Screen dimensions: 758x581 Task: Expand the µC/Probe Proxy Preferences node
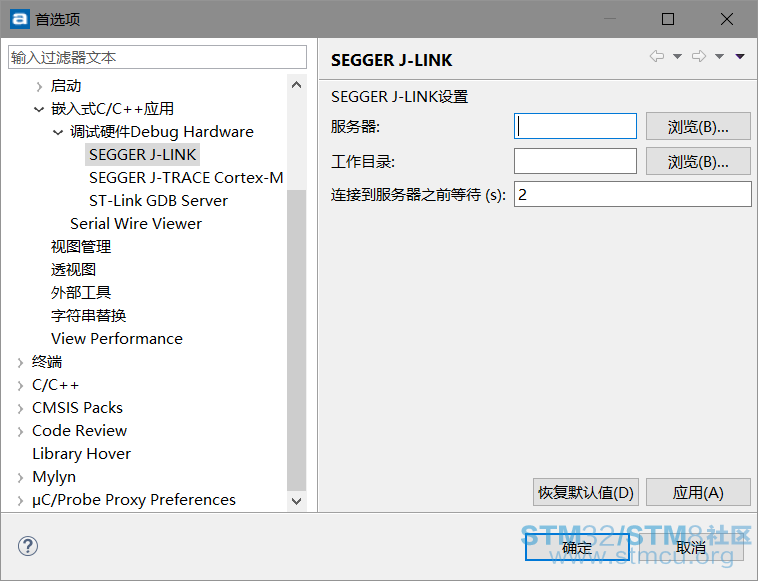click(x=20, y=500)
